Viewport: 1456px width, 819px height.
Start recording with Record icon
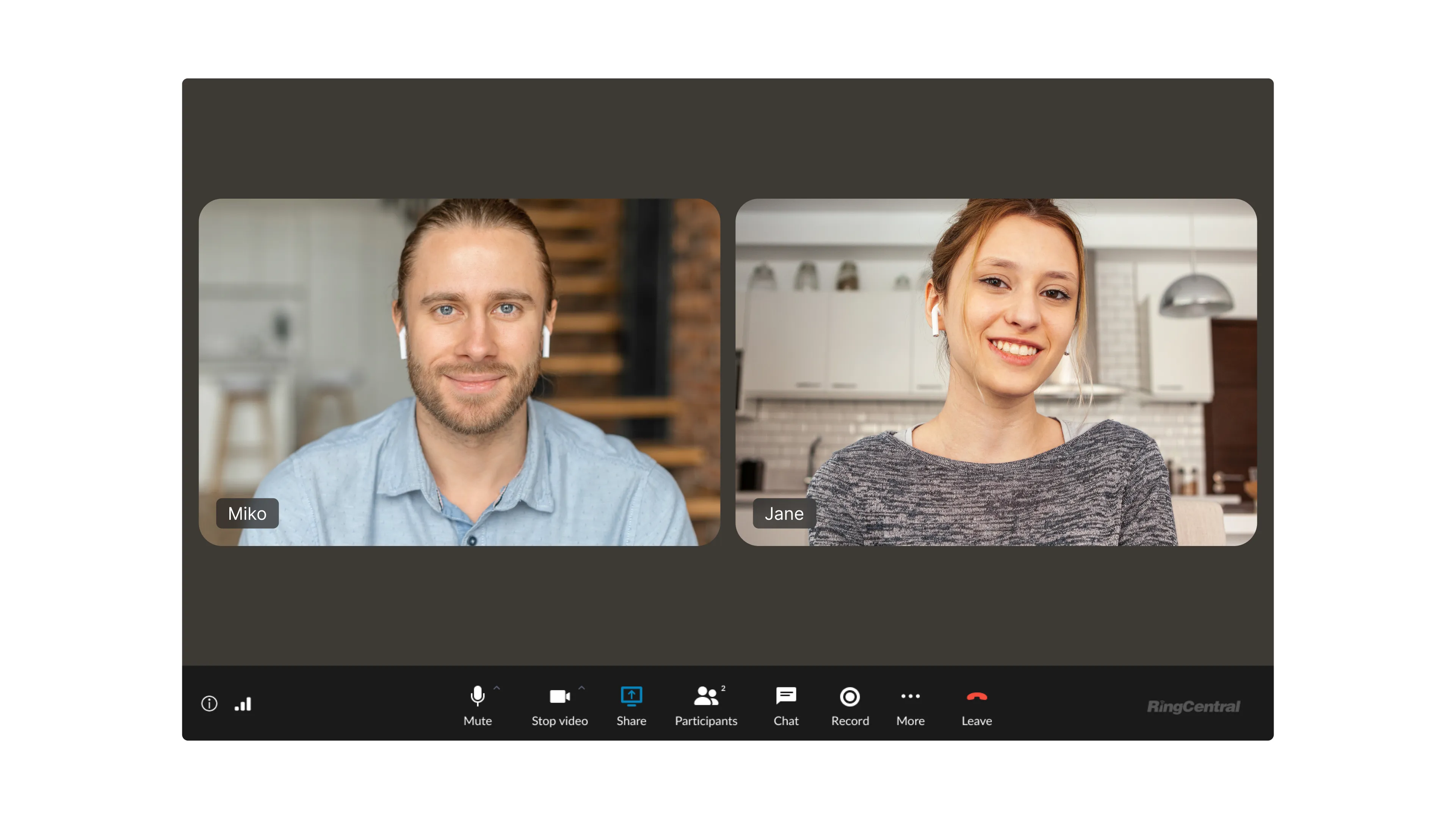pos(849,697)
